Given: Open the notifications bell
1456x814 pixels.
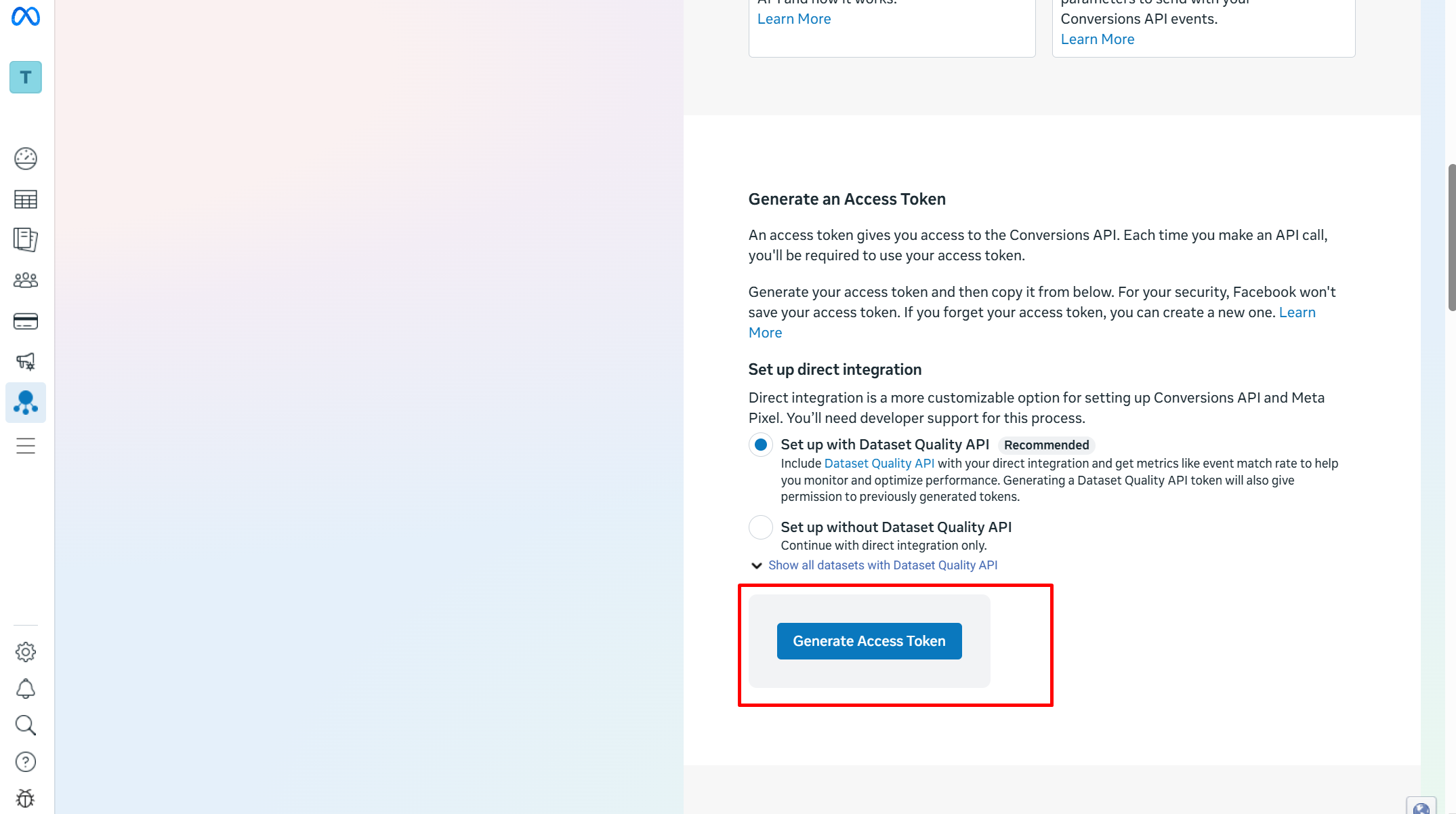Looking at the screenshot, I should pyautogui.click(x=26, y=689).
